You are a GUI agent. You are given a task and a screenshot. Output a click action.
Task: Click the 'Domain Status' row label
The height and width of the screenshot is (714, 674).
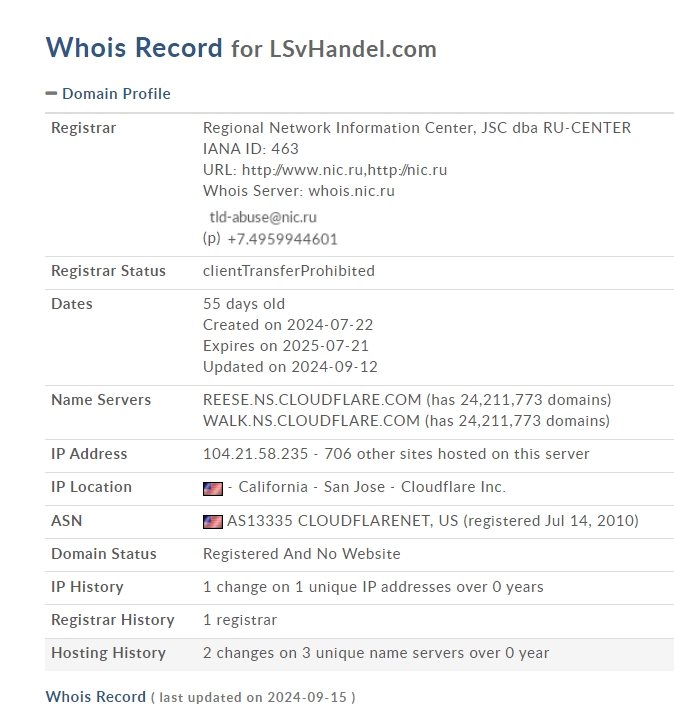coord(104,554)
